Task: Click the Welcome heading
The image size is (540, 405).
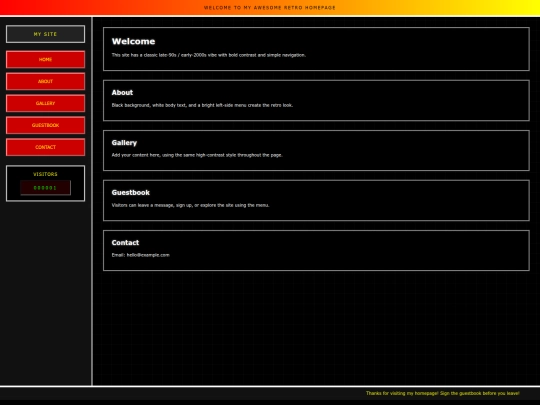Action: (133, 41)
